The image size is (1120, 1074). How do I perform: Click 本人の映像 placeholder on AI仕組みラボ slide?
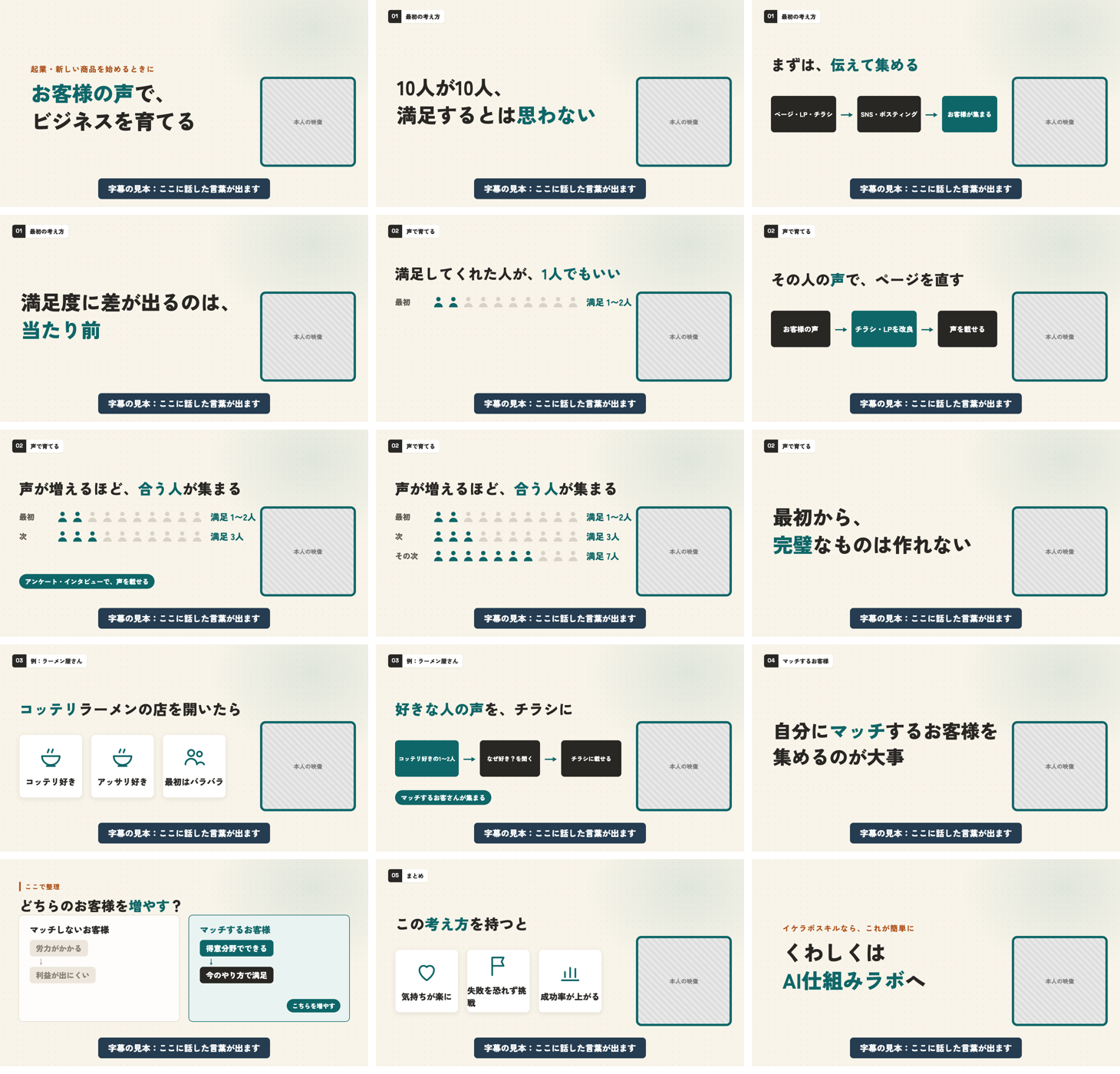pyautogui.click(x=1059, y=981)
